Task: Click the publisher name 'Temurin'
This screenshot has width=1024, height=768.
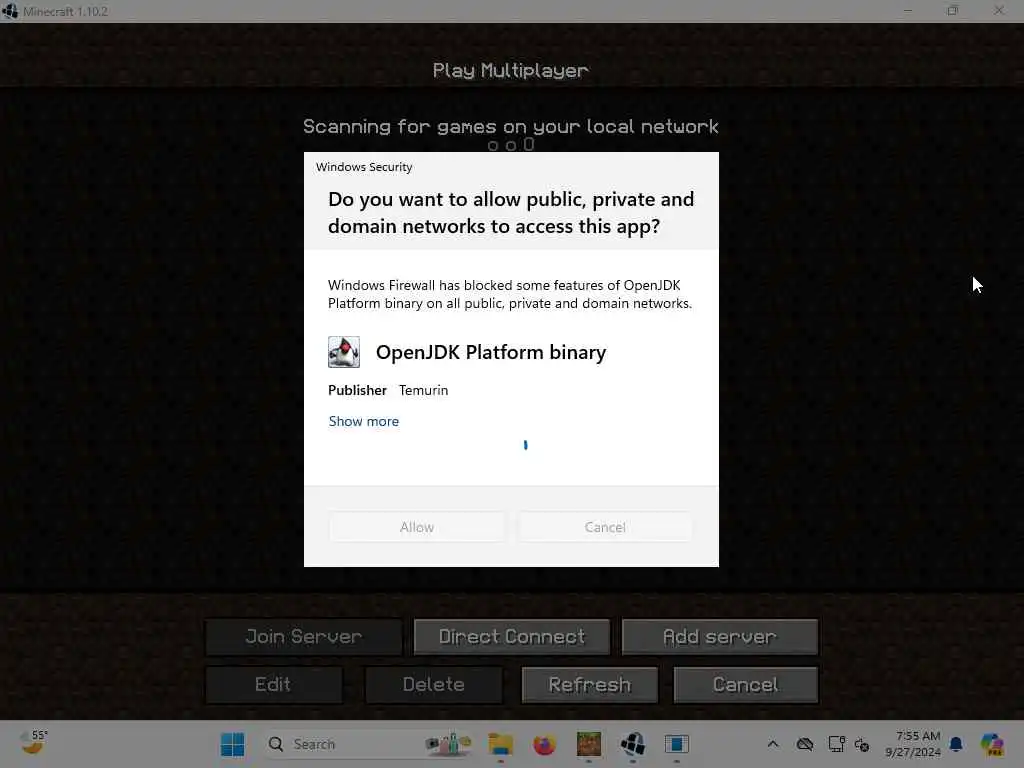Action: [423, 391]
